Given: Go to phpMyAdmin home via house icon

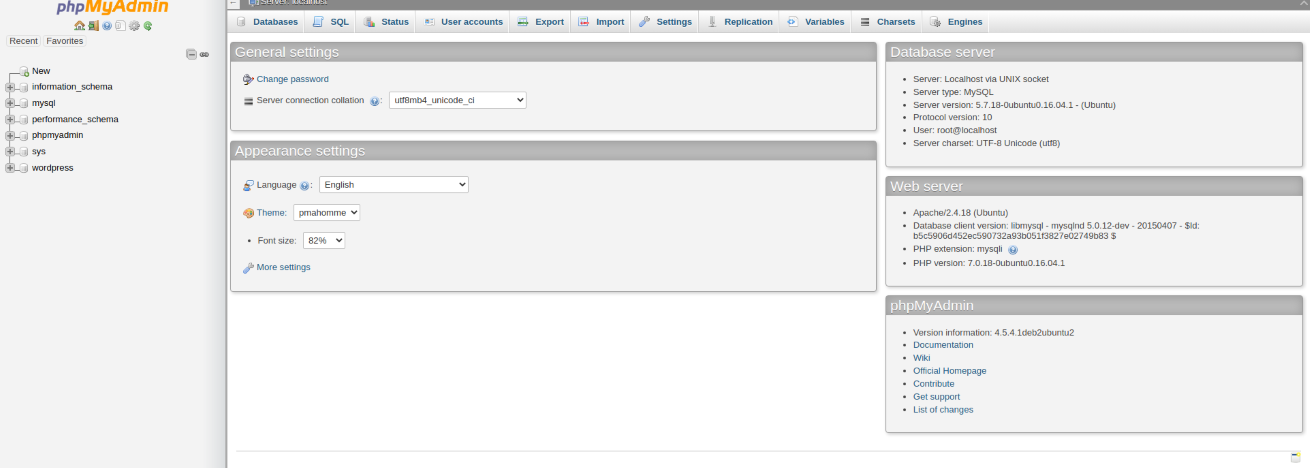Looking at the screenshot, I should 79,26.
